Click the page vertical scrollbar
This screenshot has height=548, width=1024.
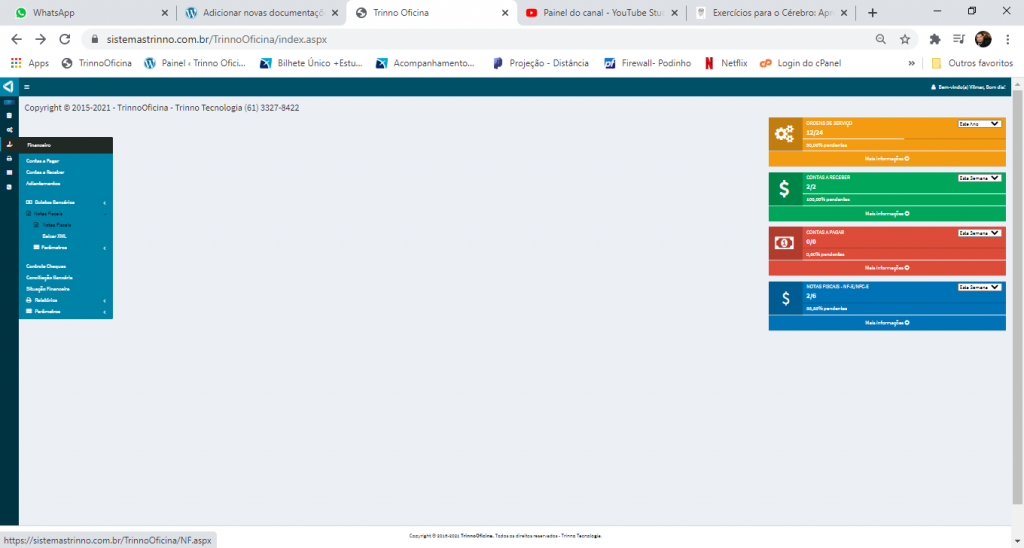pos(1017,297)
